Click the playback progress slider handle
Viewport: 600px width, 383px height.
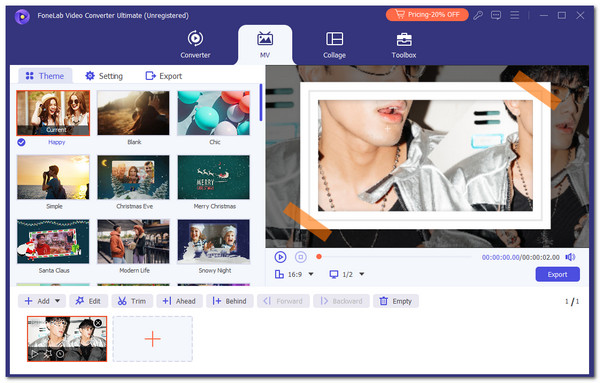(319, 257)
